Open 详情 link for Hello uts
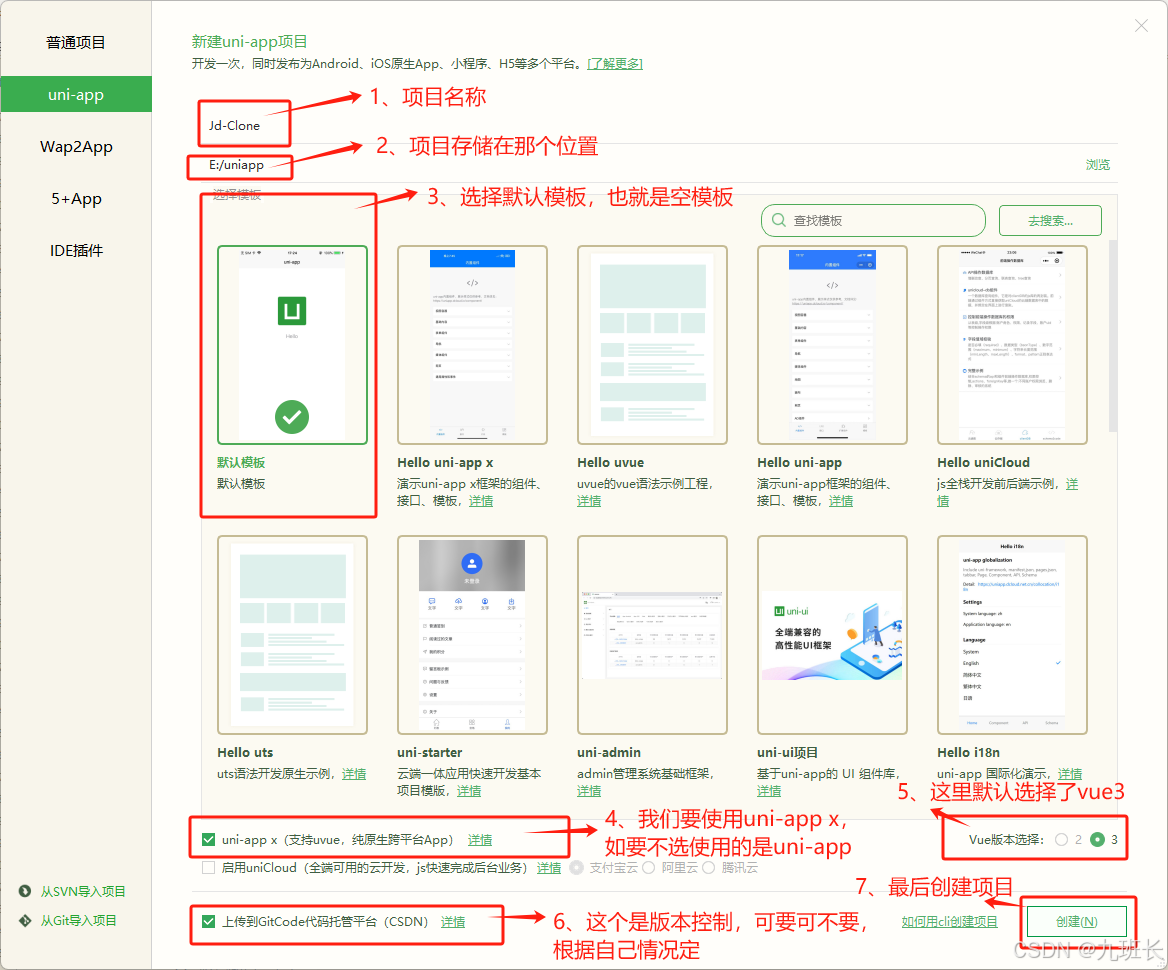1168x970 pixels. pyautogui.click(x=354, y=774)
